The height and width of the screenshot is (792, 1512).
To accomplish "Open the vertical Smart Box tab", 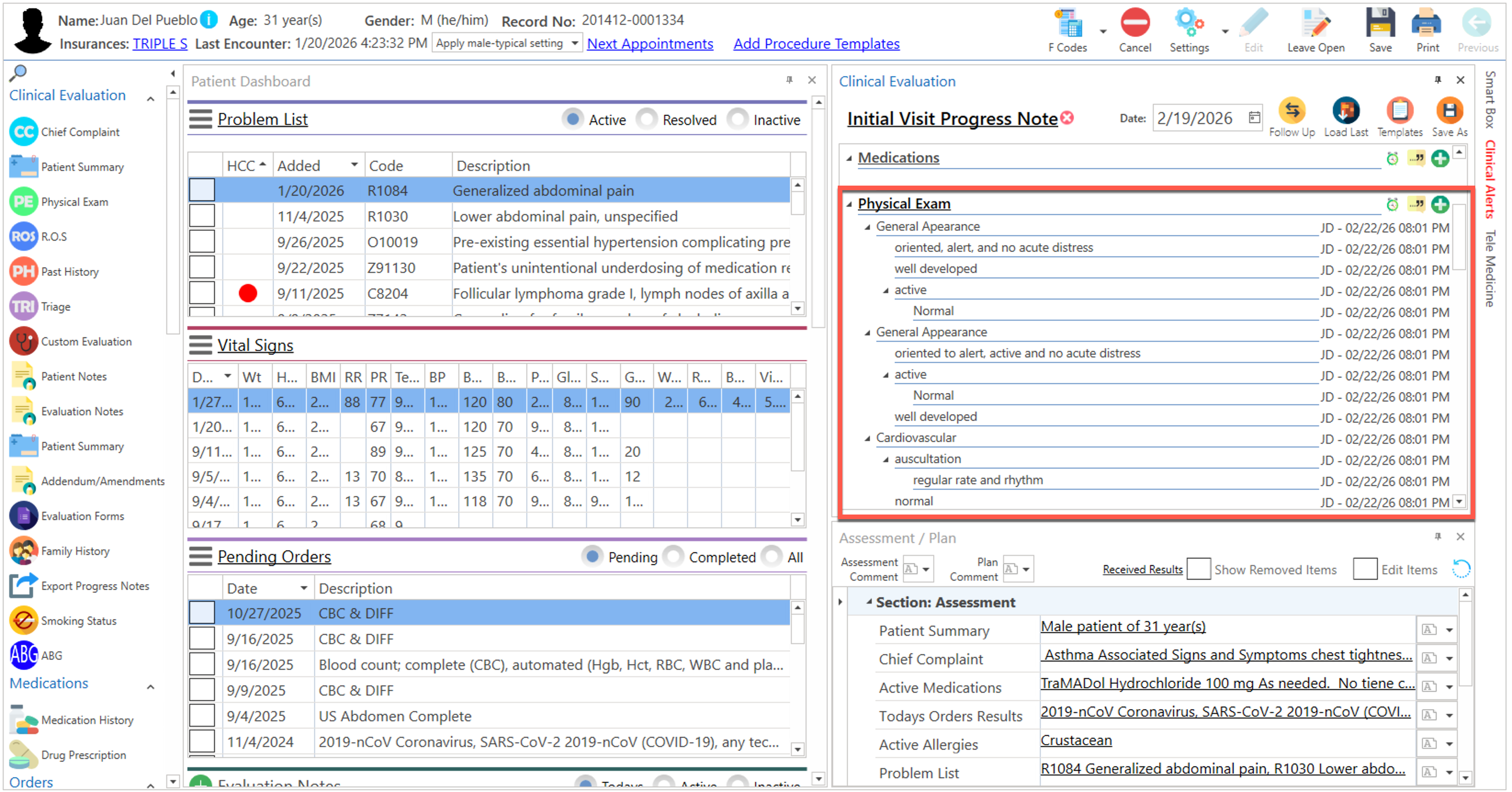I will coord(1489,100).
